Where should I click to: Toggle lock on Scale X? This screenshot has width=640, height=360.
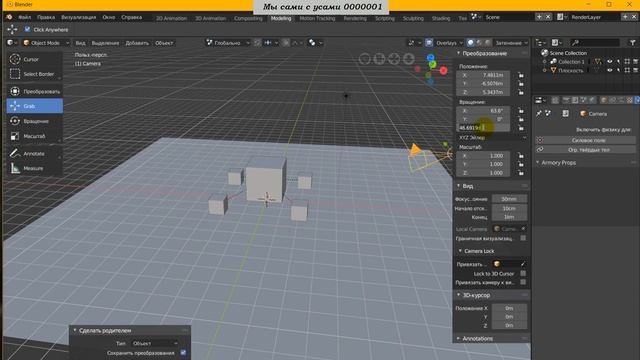coord(521,156)
